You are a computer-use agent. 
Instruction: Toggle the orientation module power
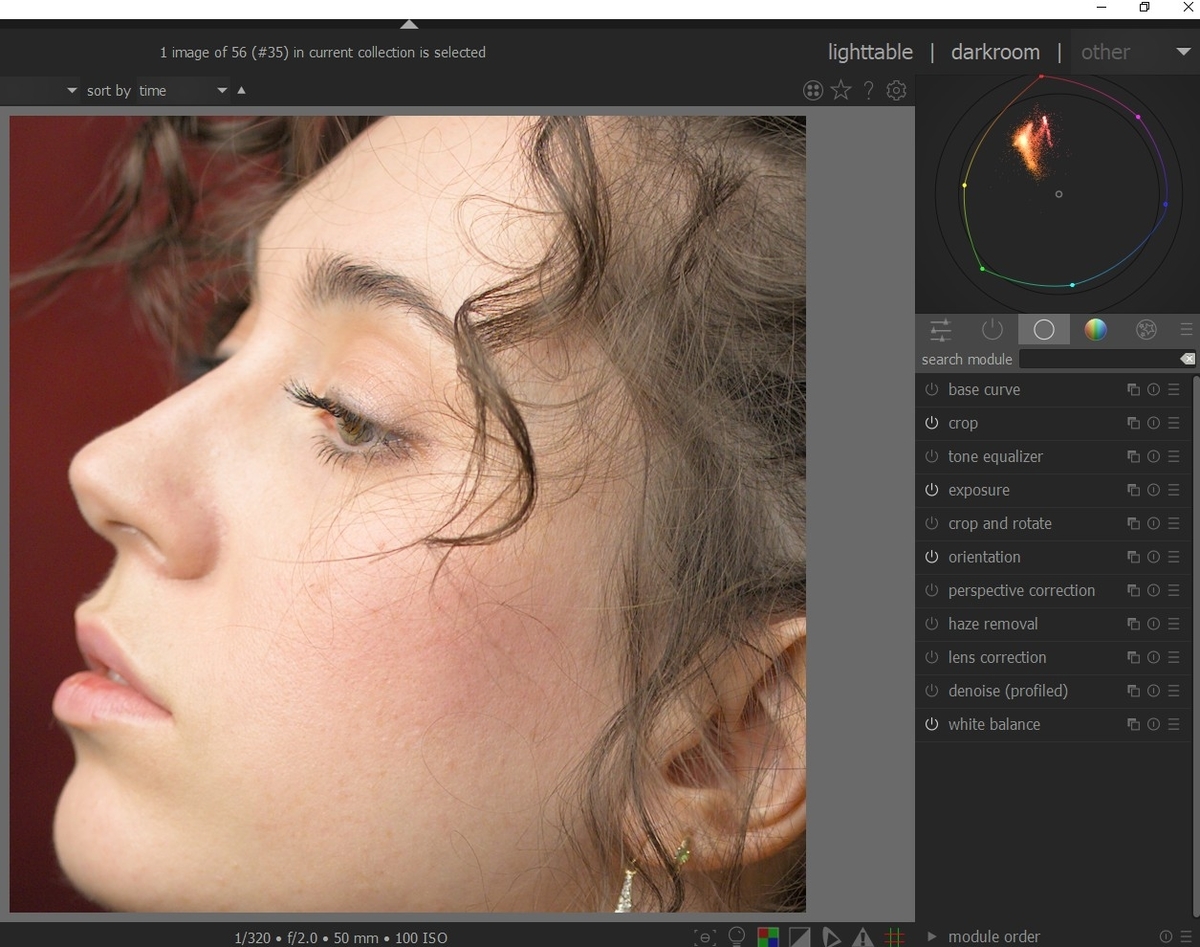click(931, 557)
